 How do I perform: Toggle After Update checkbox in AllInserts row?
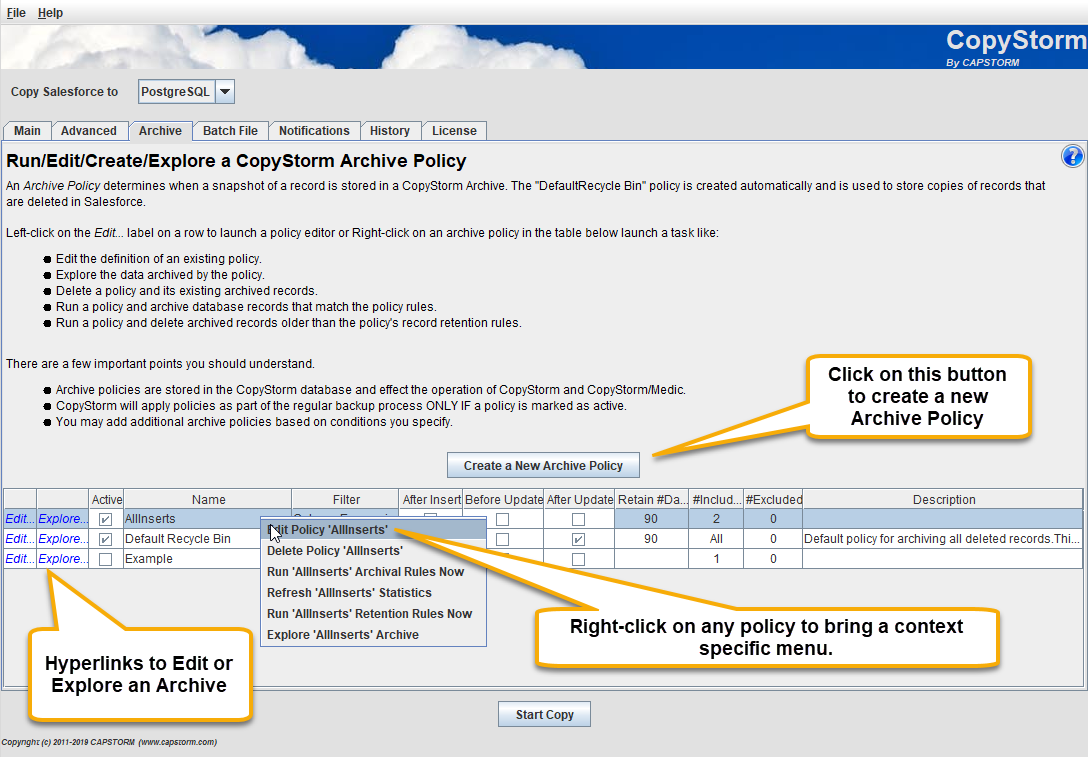[578, 519]
